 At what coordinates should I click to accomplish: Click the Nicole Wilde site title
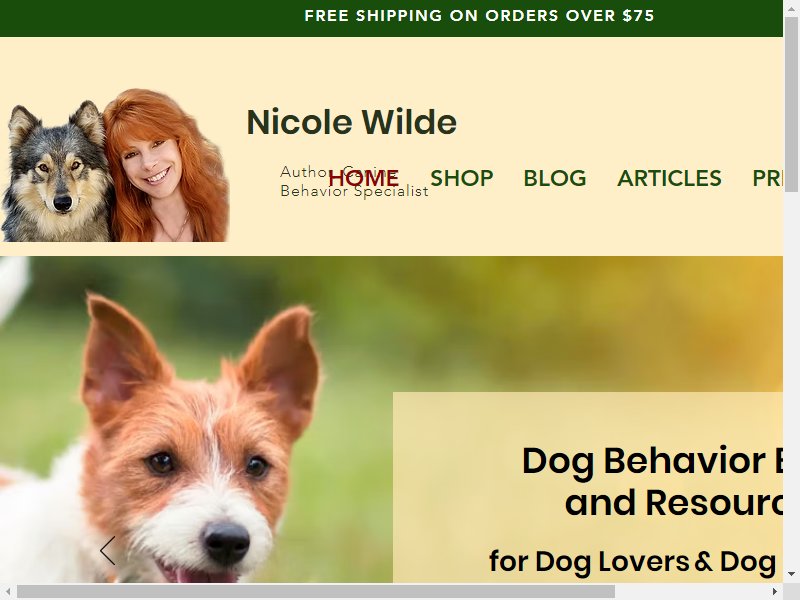(x=351, y=122)
